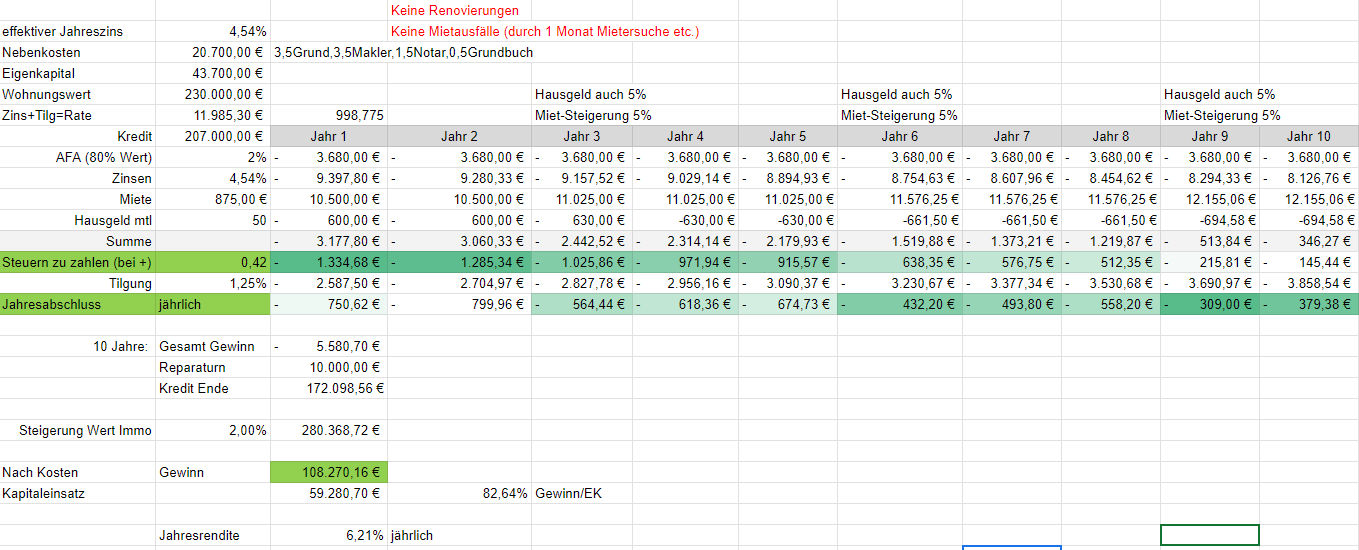1359x550 pixels.
Task: Select the green 'Jahresabschluss' label cell
Action: [77, 304]
